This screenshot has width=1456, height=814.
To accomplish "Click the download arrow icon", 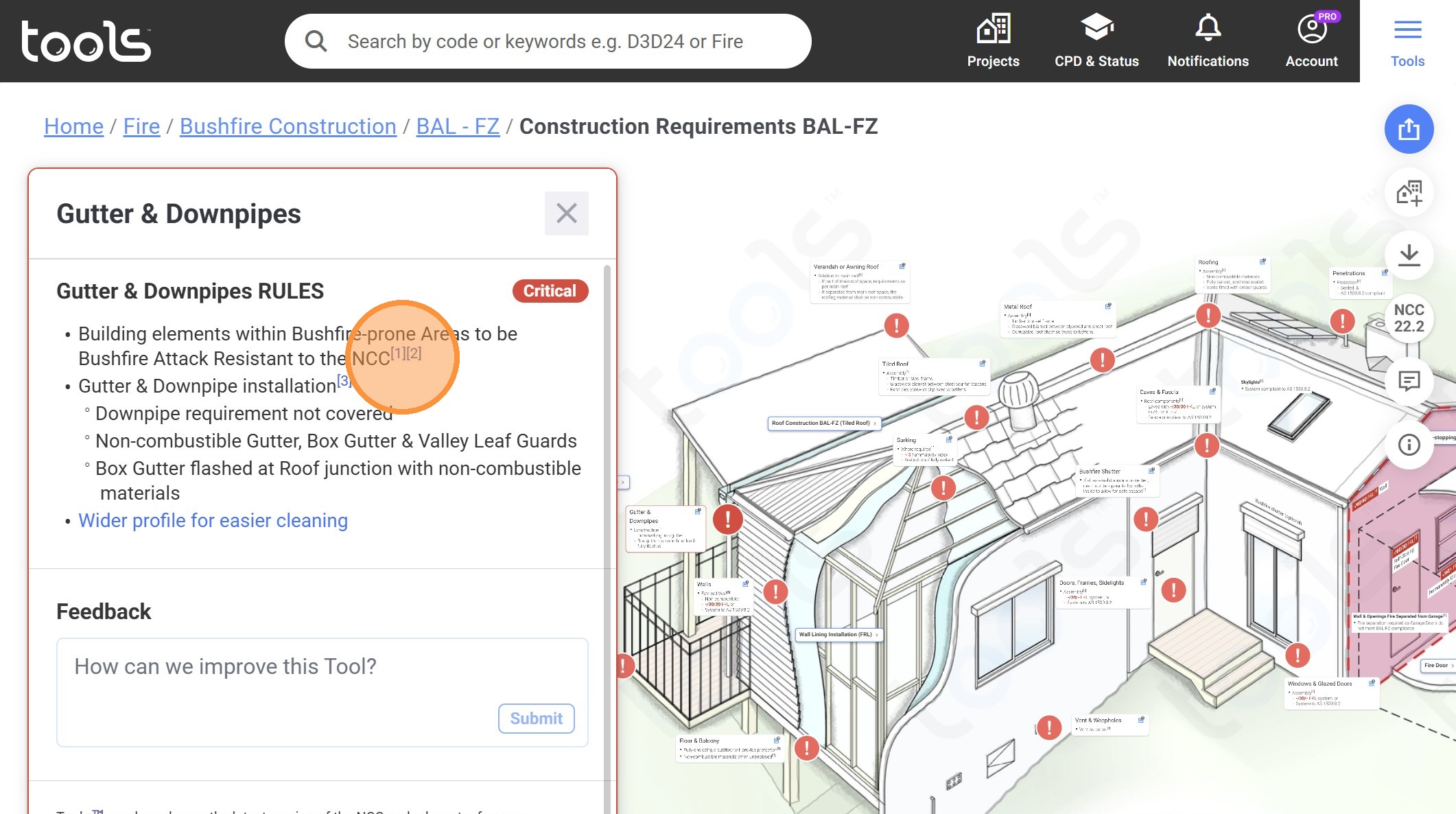I will pos(1409,255).
